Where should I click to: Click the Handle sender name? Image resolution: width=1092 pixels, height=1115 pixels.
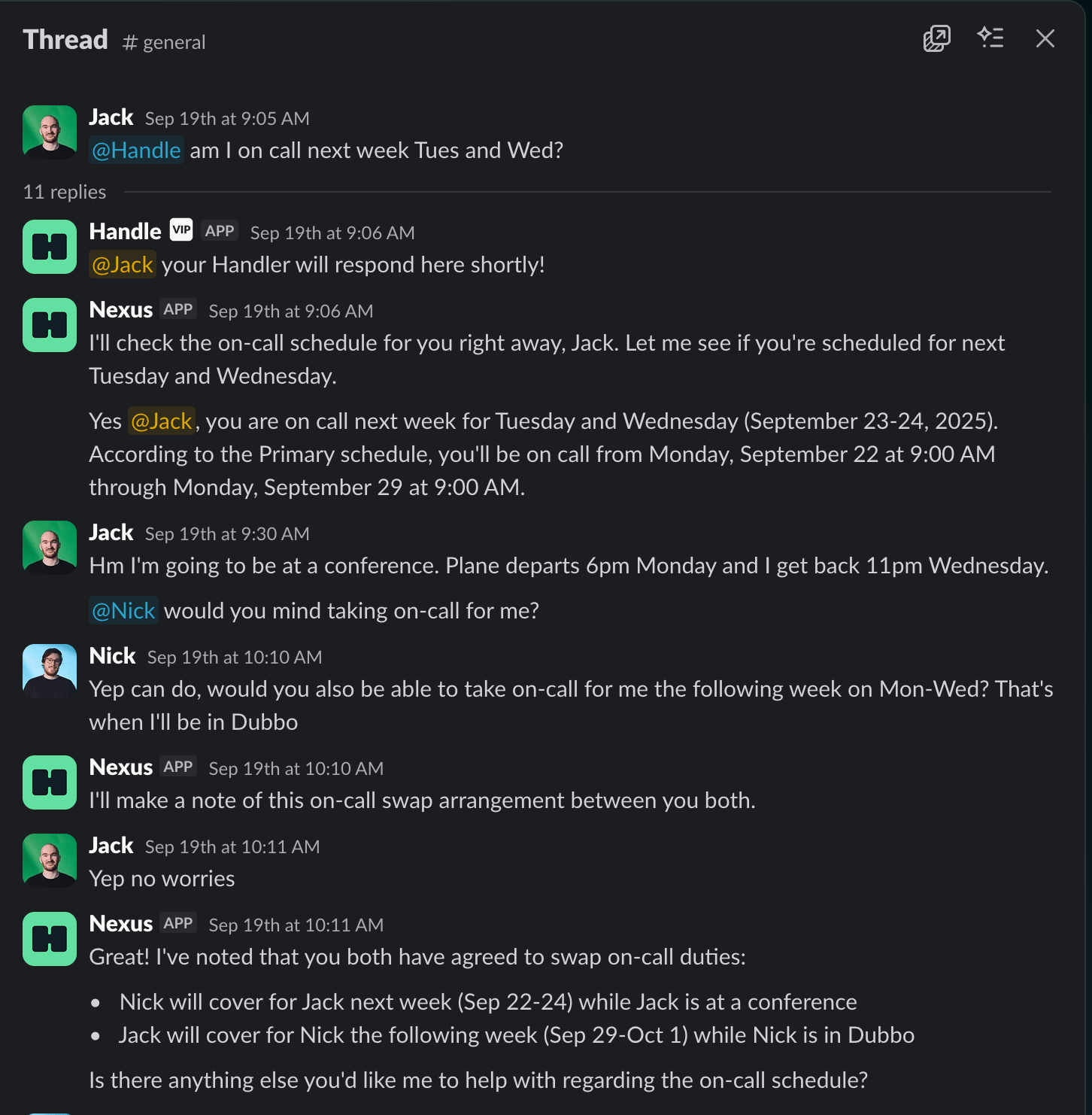point(125,232)
